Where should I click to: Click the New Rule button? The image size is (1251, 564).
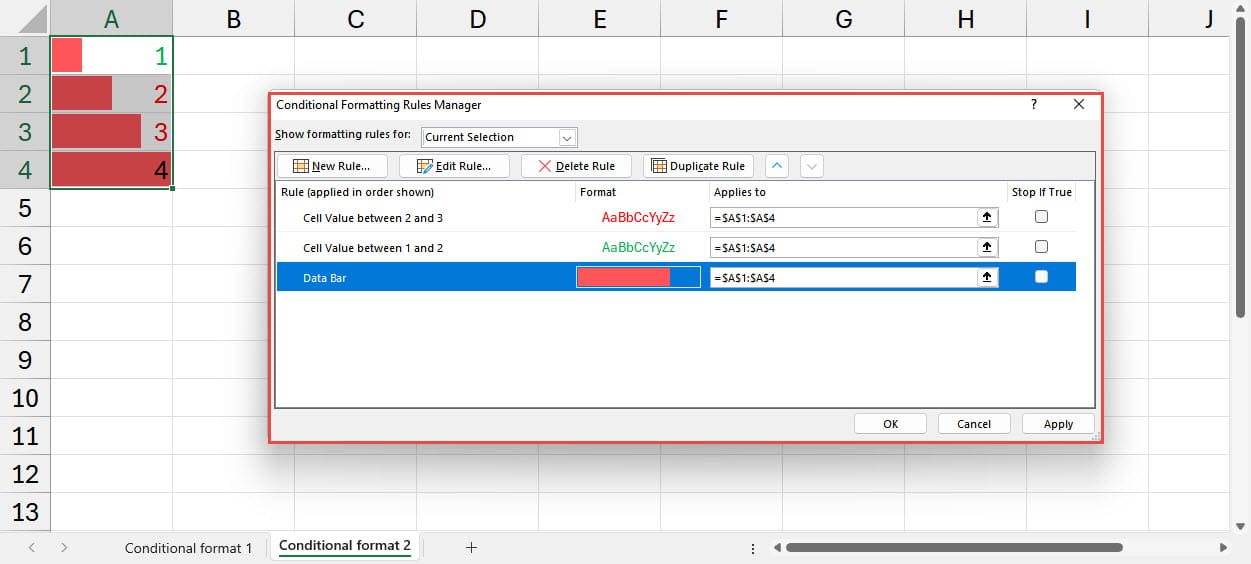[x=331, y=166]
